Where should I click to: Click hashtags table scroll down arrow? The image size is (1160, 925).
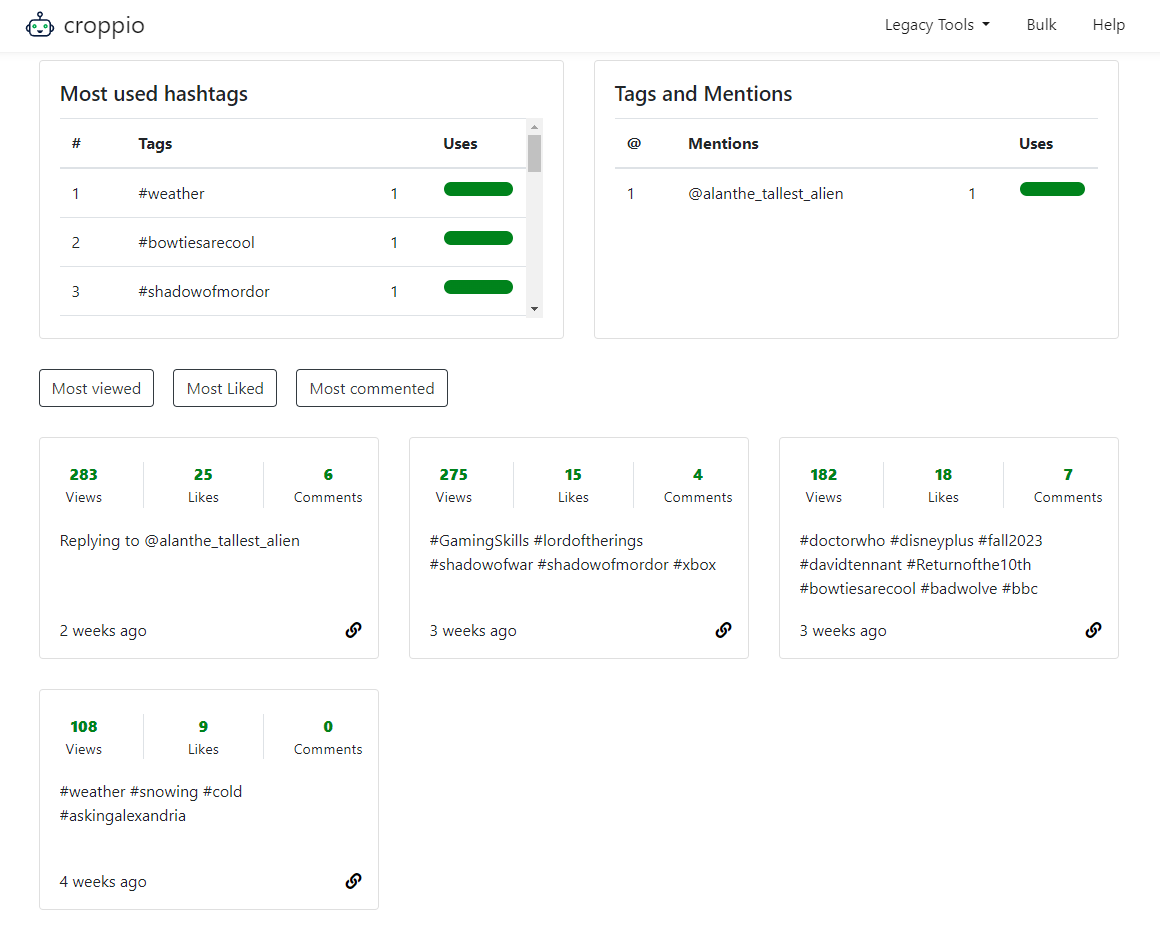pos(534,309)
